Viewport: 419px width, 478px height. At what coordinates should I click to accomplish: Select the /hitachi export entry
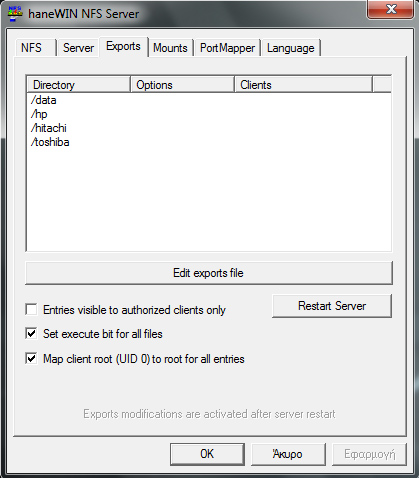49,128
